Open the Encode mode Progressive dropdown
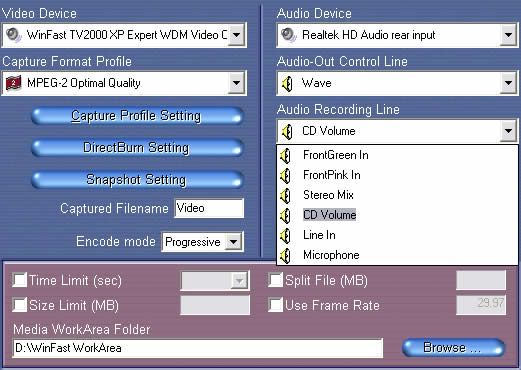Screen dimensions: 521x370 pyautogui.click(x=233, y=242)
